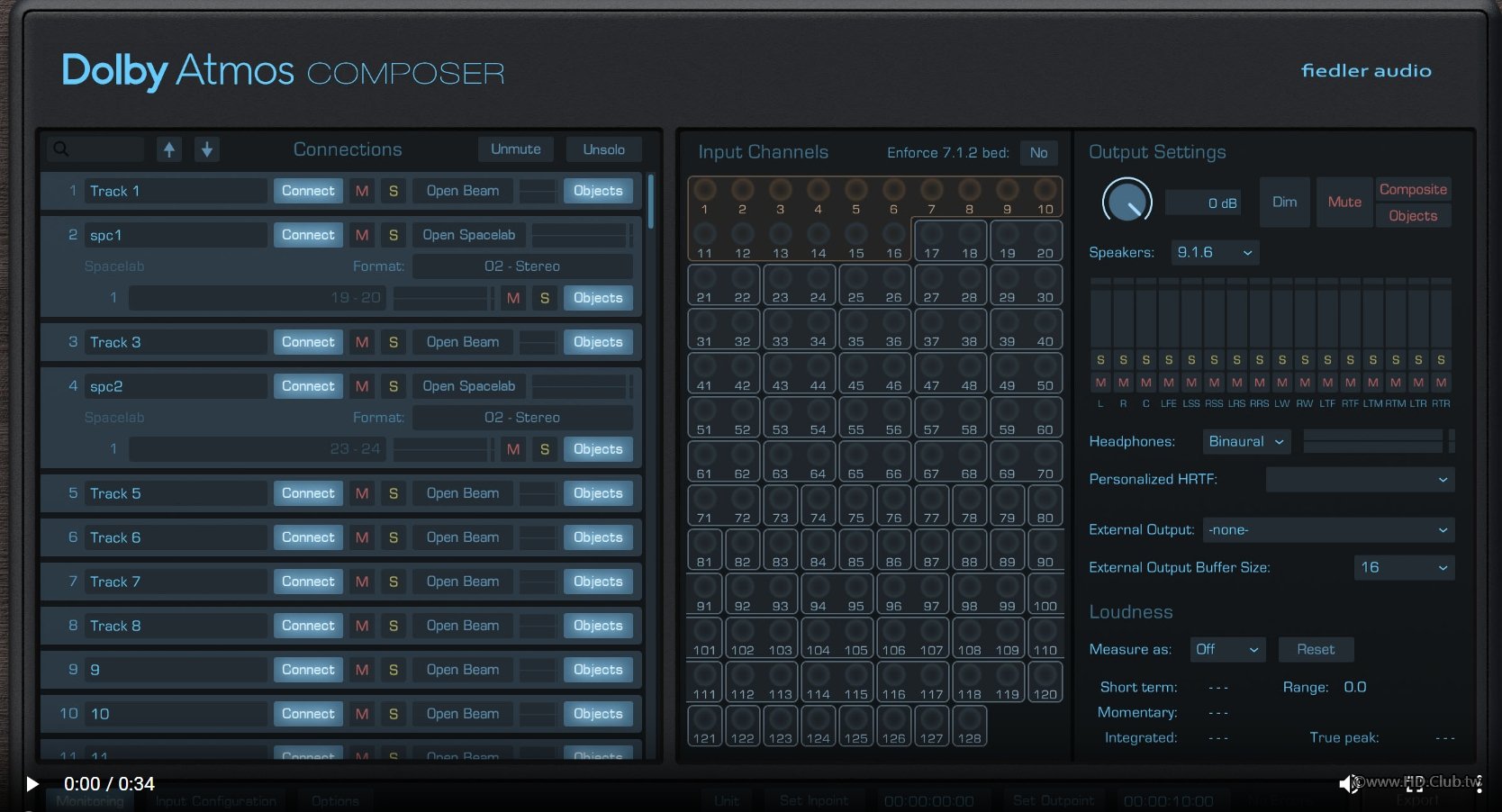Move connection up with the up arrow
The image size is (1502, 812).
click(169, 149)
